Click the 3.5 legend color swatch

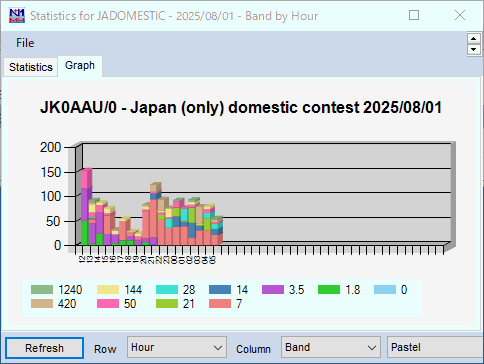[x=273, y=289]
